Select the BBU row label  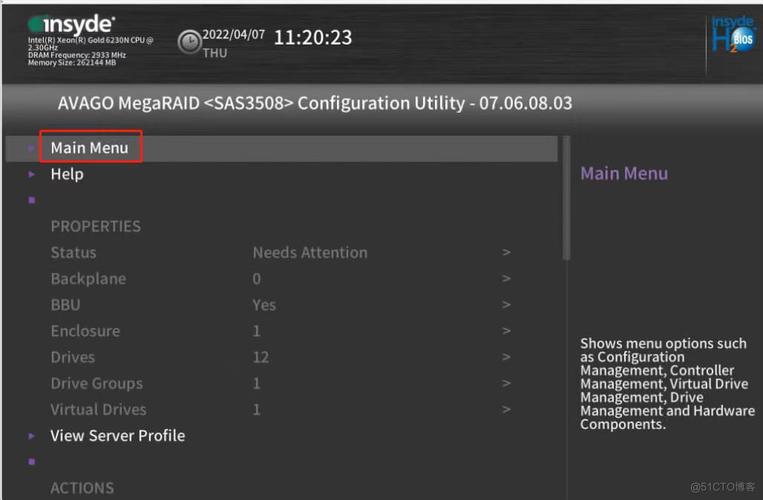point(65,305)
